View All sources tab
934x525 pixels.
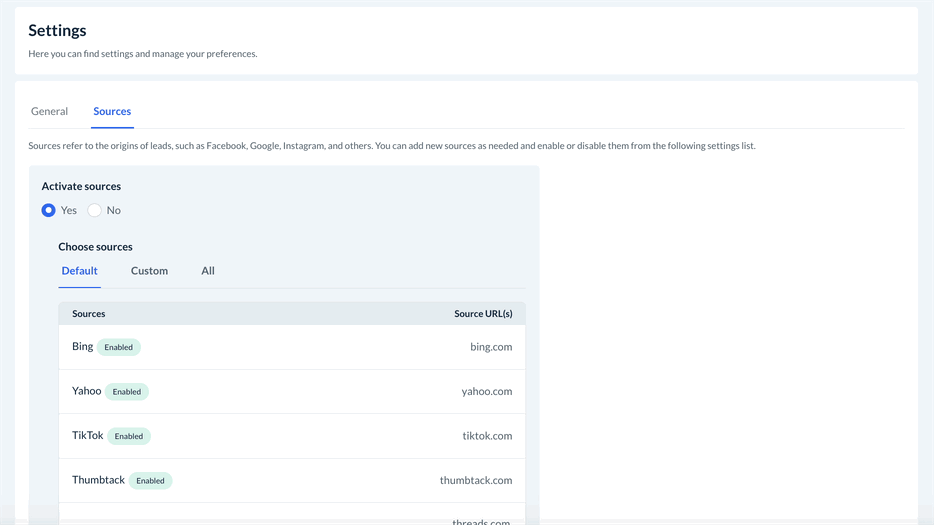(x=208, y=271)
